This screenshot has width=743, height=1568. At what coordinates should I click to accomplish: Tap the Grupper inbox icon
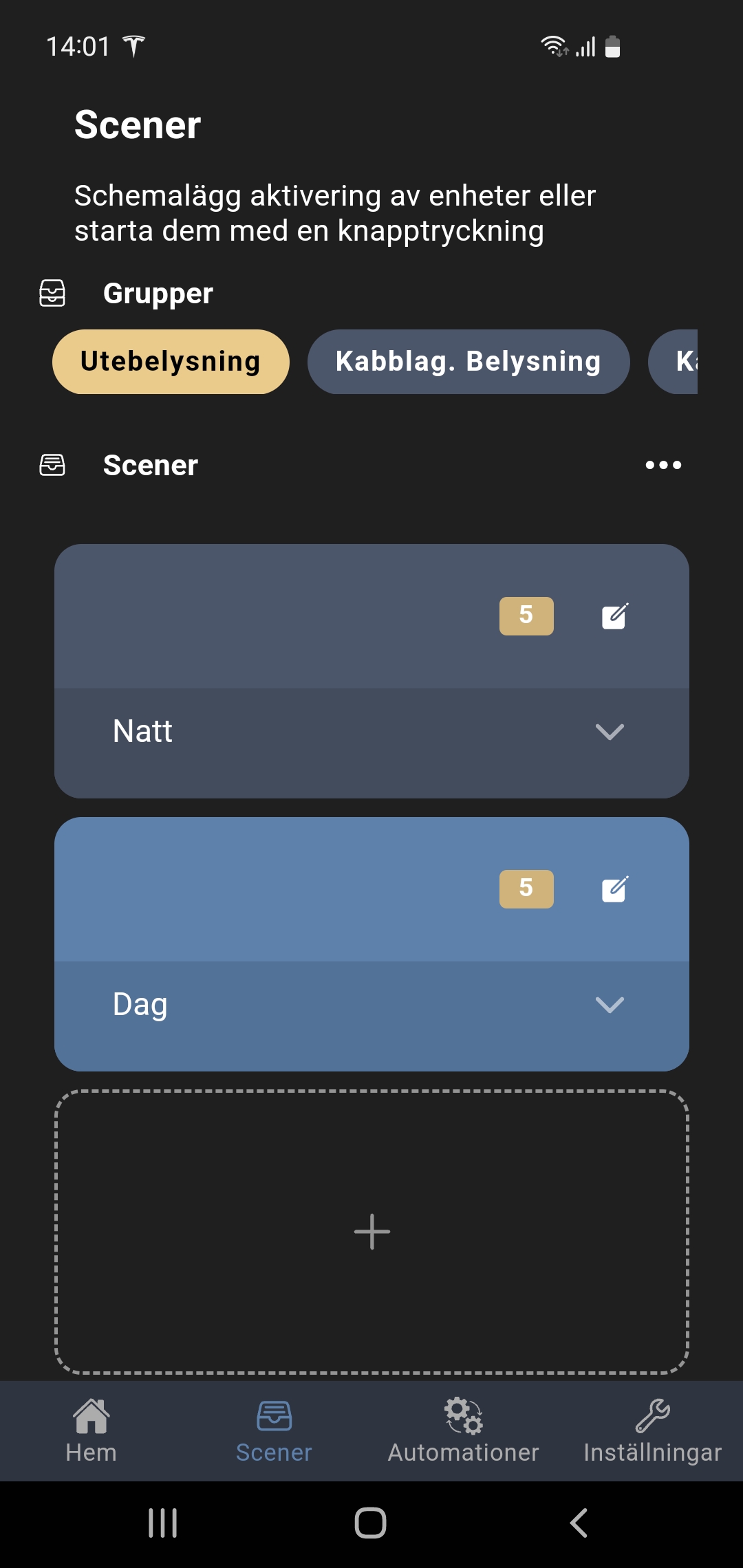52,293
